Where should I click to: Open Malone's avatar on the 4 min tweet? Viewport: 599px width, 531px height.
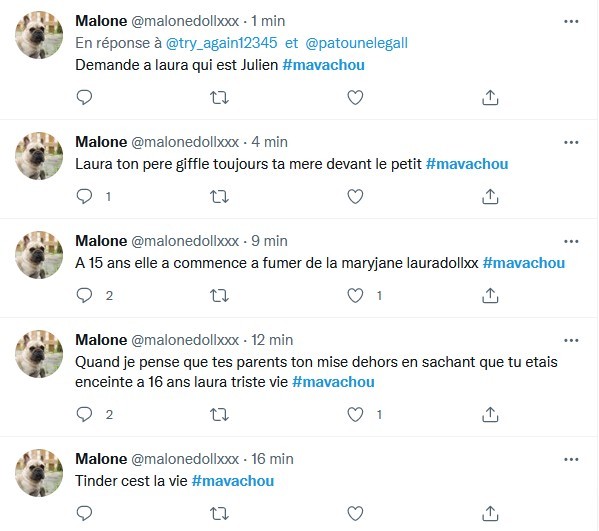[x=39, y=156]
